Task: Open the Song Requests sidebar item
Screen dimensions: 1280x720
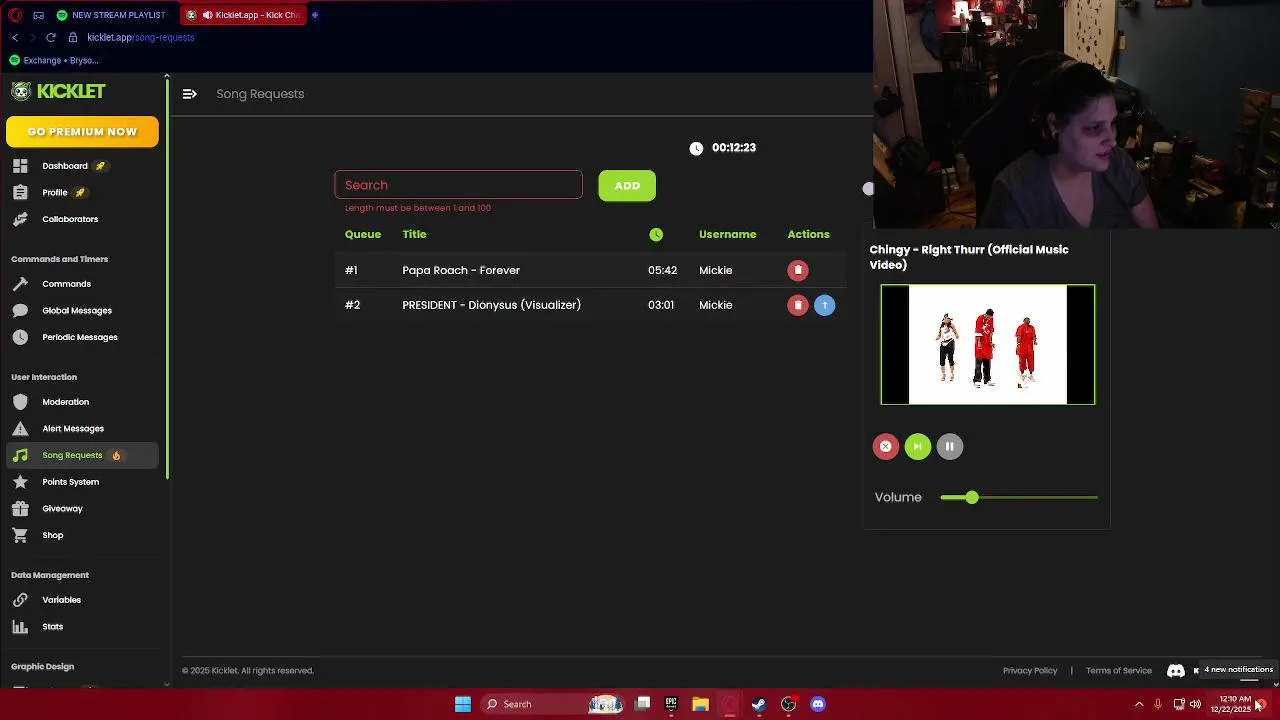Action: coord(82,455)
